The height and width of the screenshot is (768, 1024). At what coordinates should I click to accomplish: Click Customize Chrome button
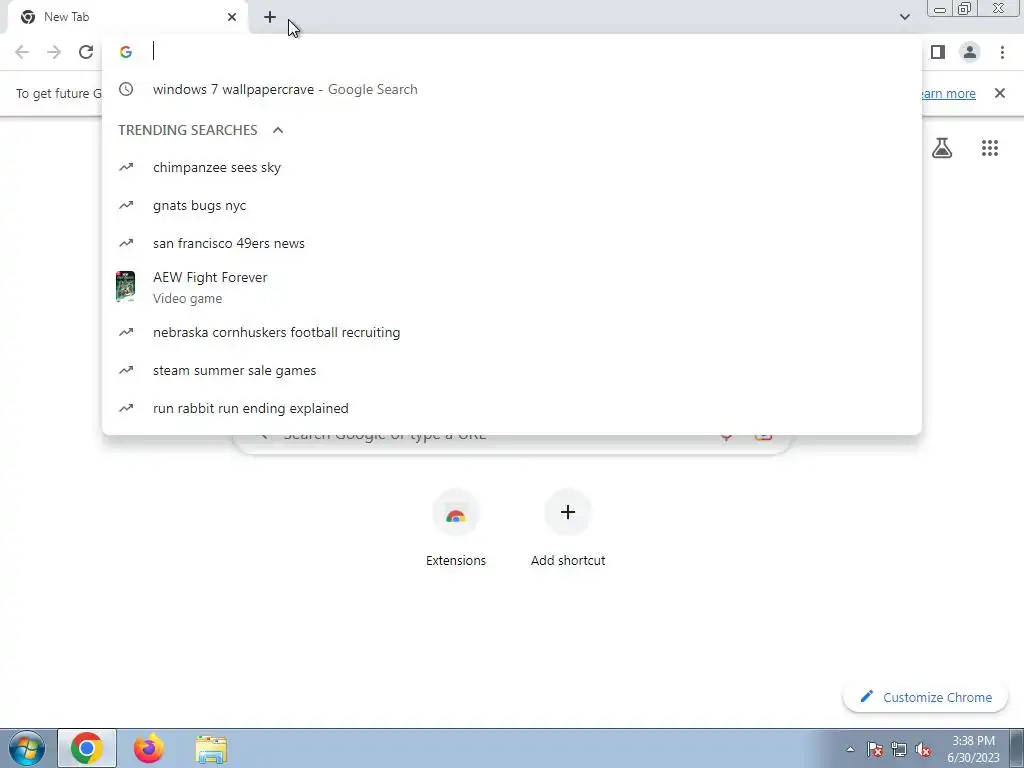click(x=926, y=697)
